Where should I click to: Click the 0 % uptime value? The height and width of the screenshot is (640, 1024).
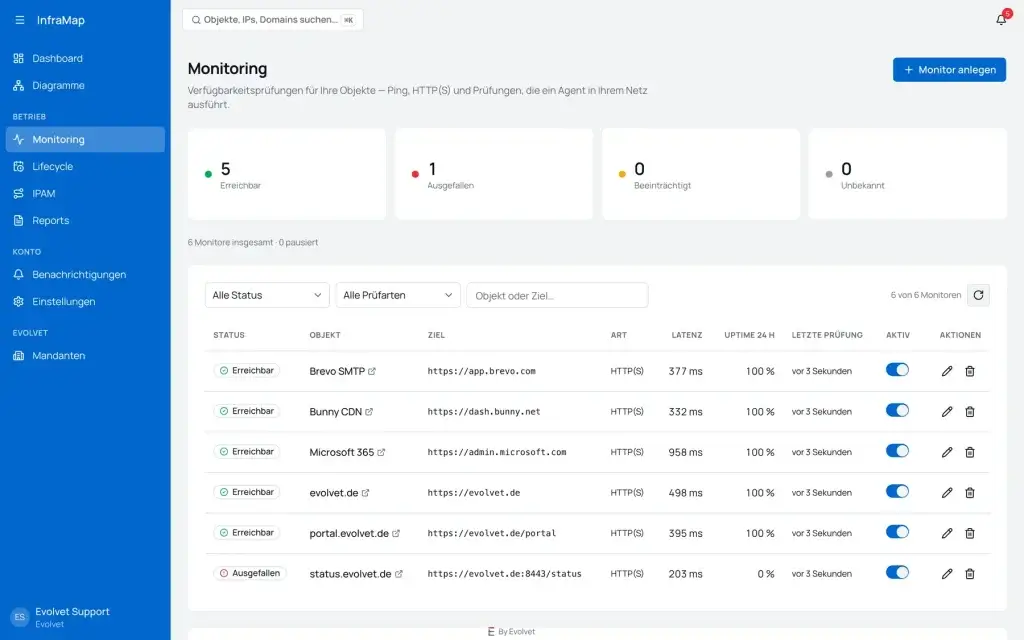click(766, 573)
